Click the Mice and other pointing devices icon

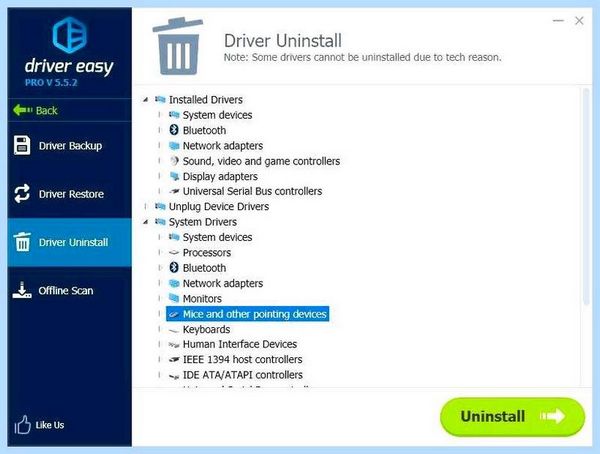click(x=174, y=314)
